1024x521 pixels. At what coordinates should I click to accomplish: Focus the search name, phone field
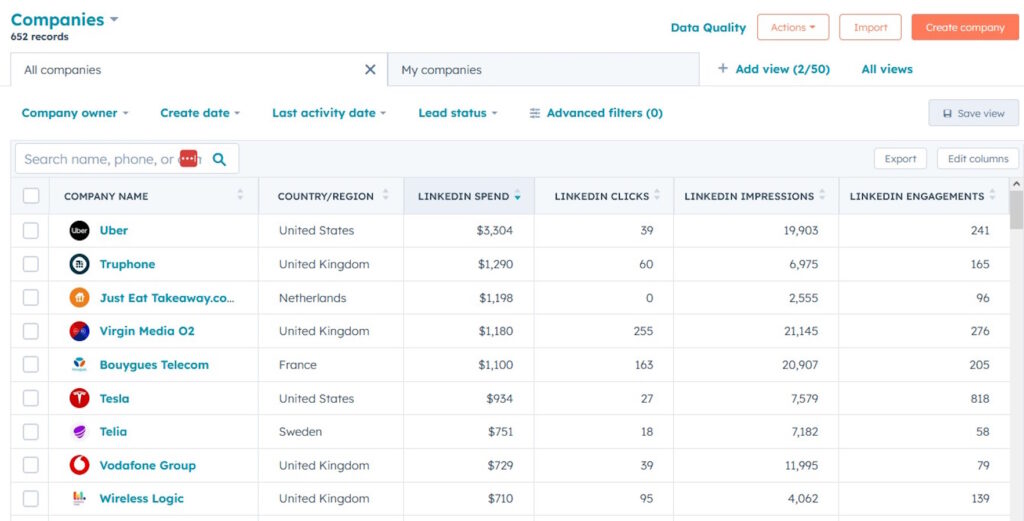(127, 159)
